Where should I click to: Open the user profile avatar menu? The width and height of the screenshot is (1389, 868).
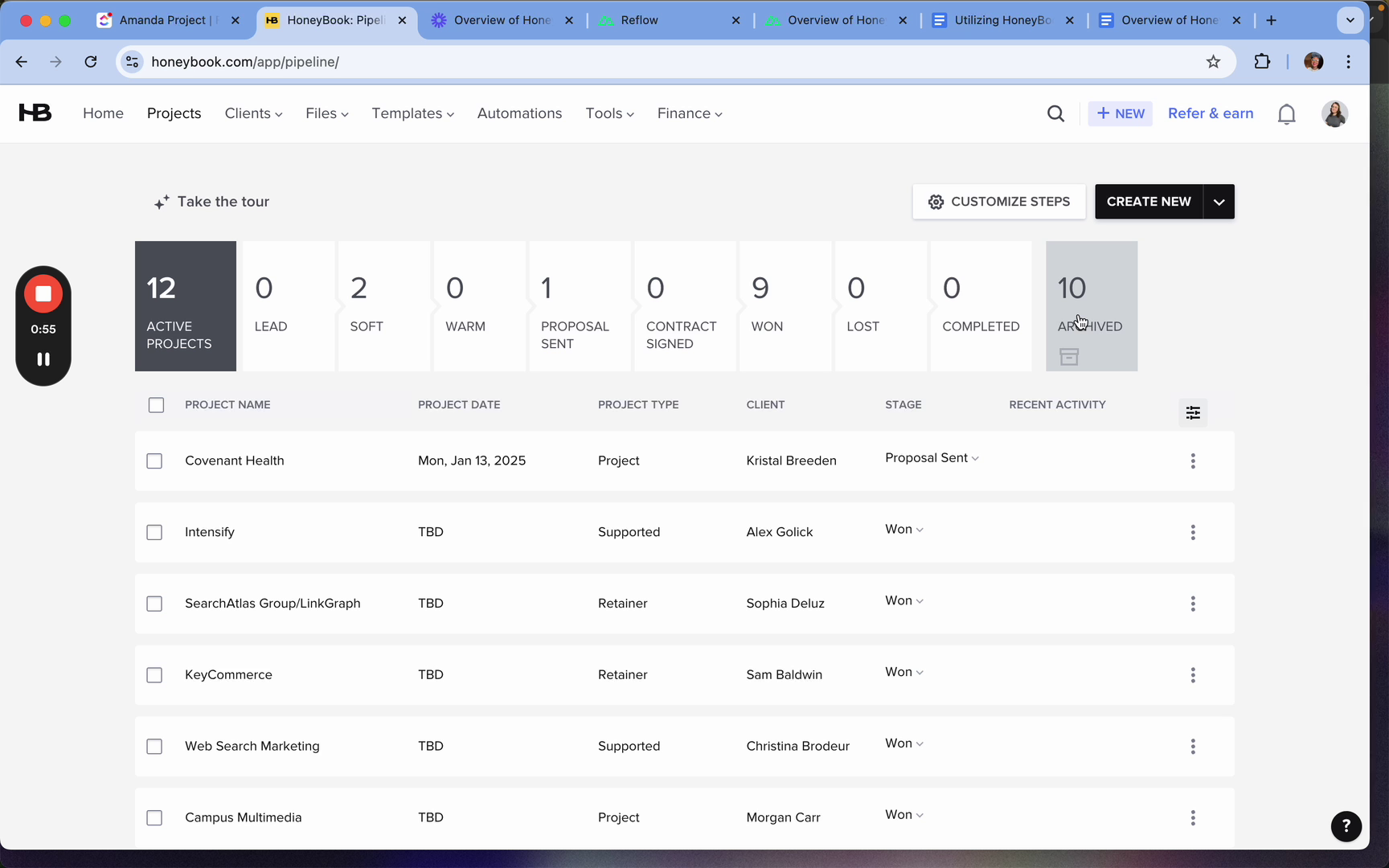point(1334,114)
